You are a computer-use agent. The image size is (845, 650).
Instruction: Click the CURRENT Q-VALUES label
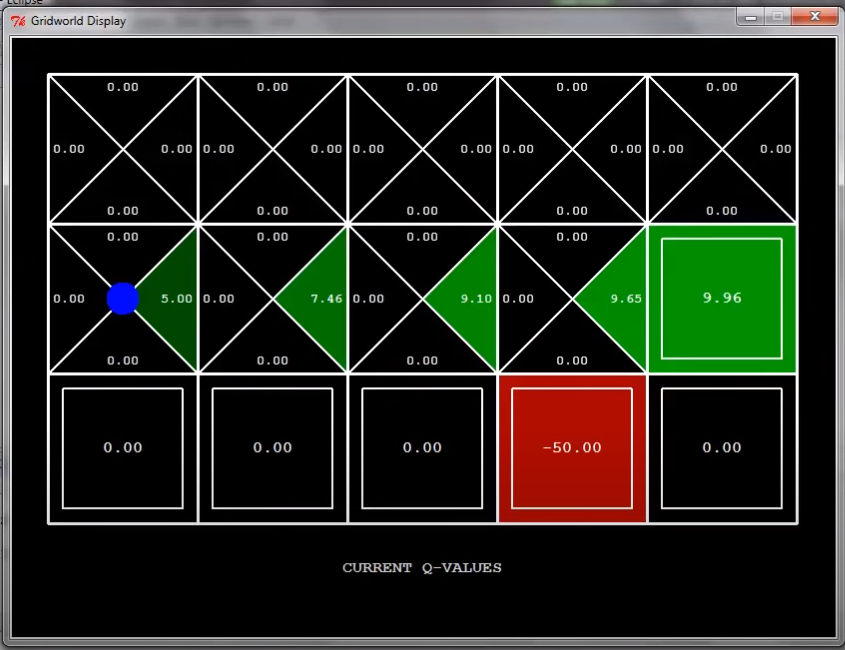point(421,568)
